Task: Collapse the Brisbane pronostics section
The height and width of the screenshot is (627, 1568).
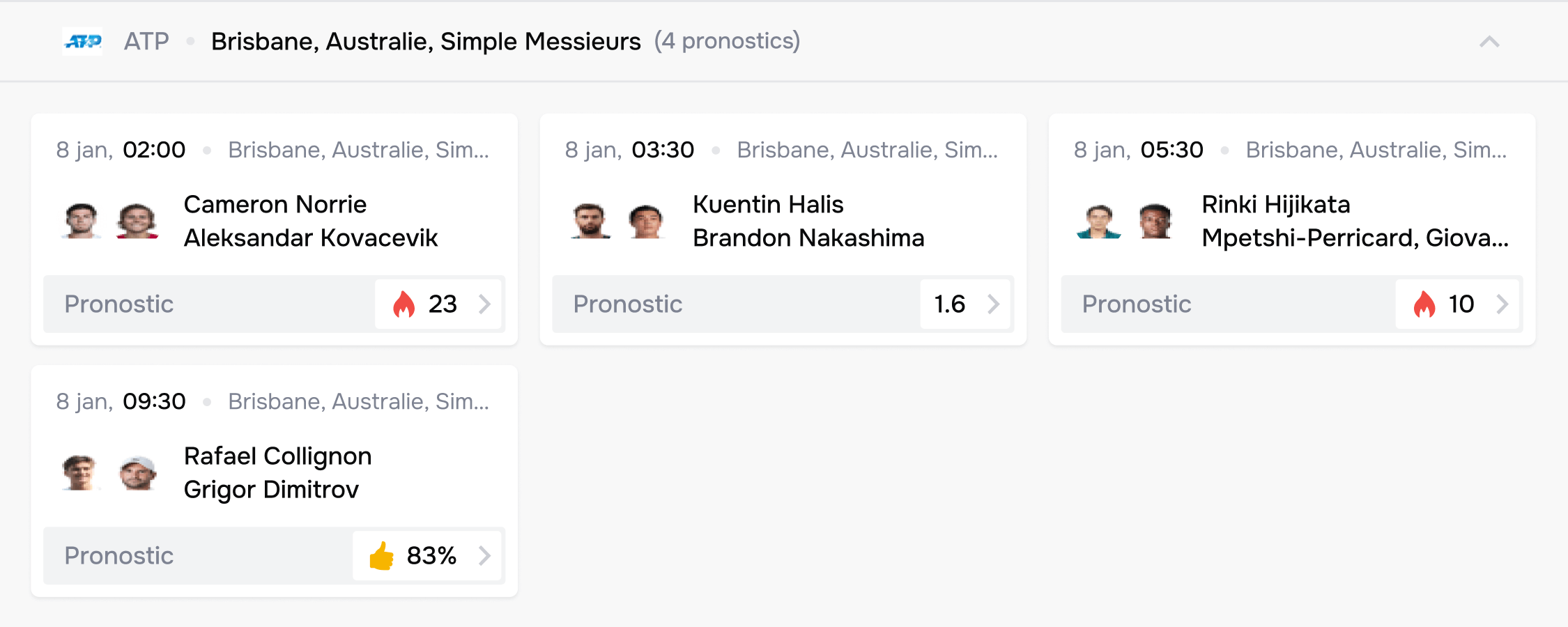Action: (1489, 42)
